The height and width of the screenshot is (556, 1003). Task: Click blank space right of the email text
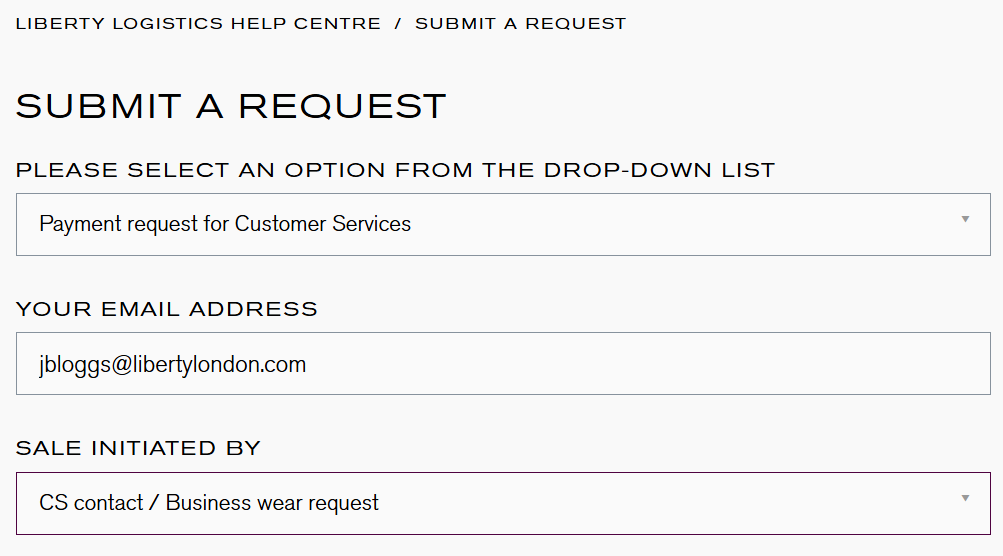pyautogui.click(x=640, y=364)
